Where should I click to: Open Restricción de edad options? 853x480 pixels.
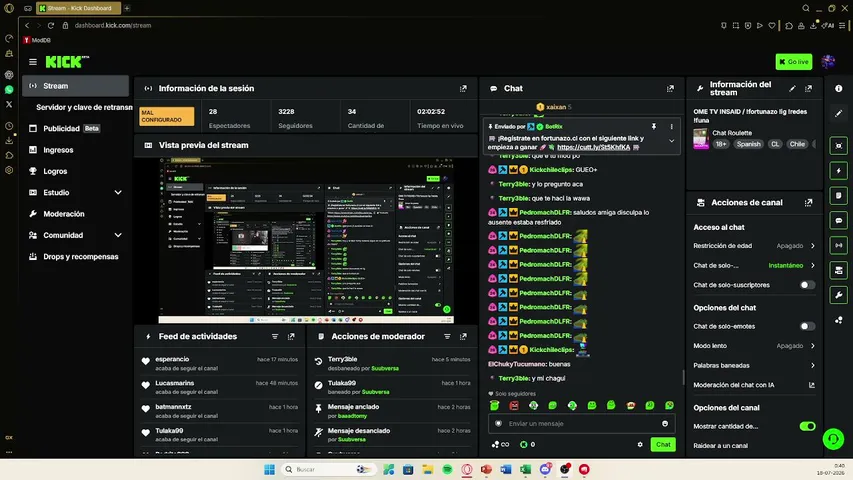tap(754, 245)
